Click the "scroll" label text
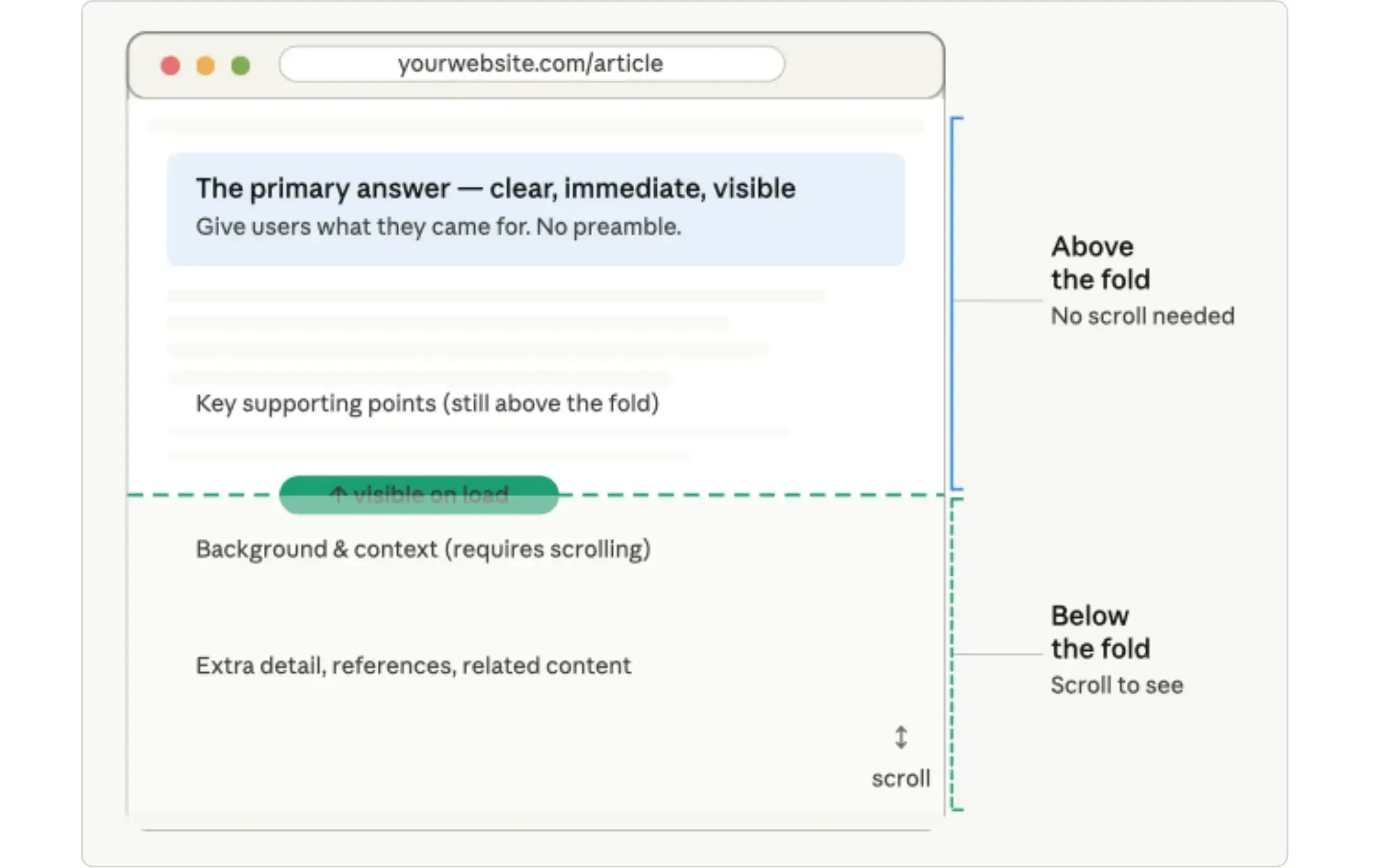1375x868 pixels. pos(901,778)
